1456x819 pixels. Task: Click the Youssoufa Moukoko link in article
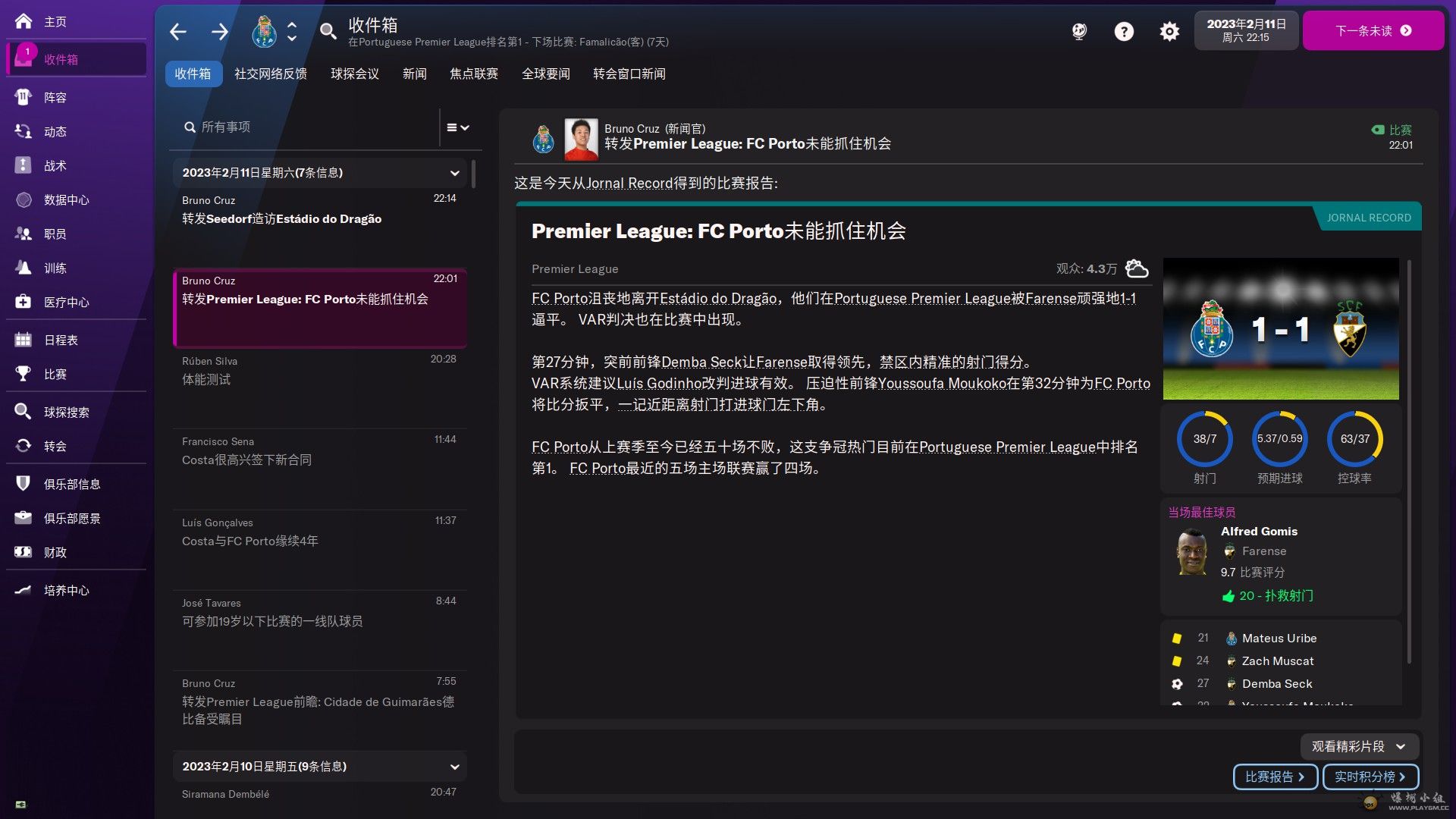click(942, 384)
